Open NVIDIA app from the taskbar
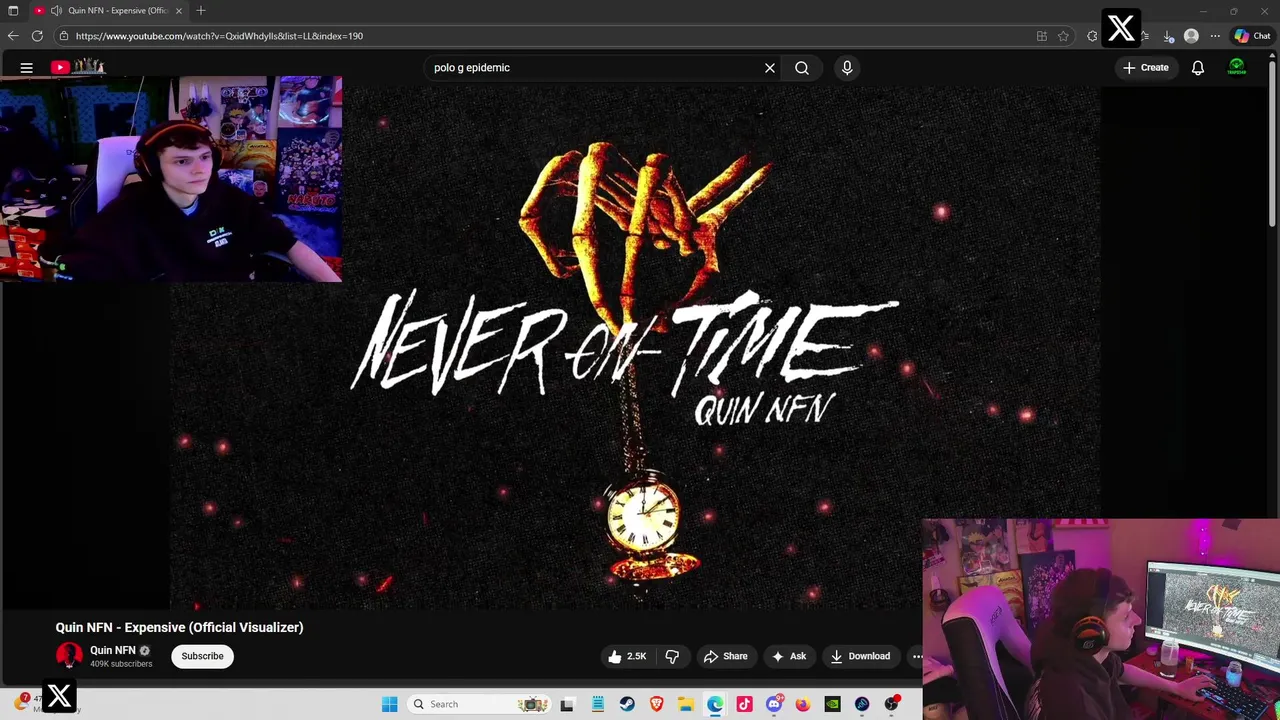Image resolution: width=1280 pixels, height=720 pixels. pyautogui.click(x=832, y=704)
